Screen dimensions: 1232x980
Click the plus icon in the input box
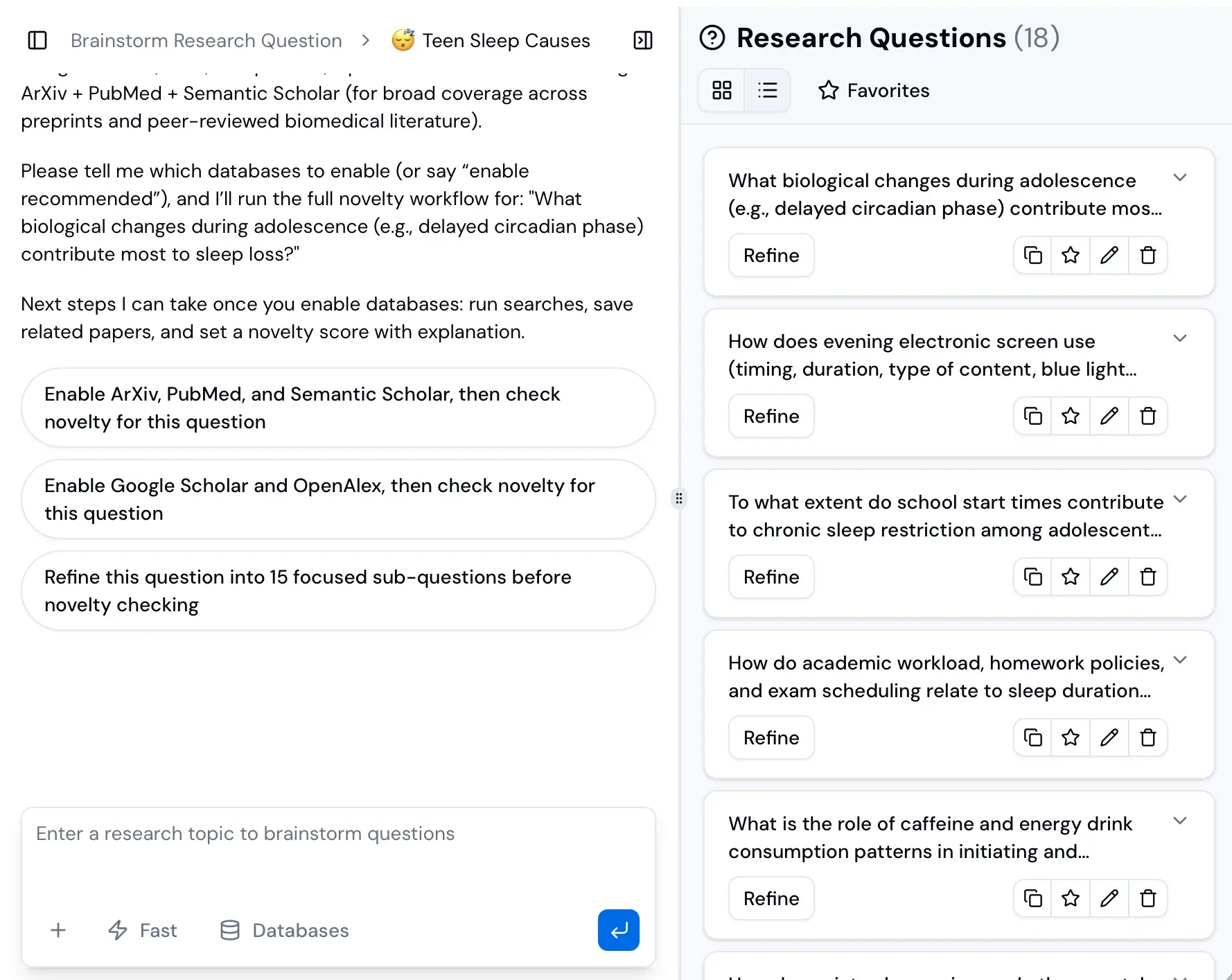tap(58, 930)
